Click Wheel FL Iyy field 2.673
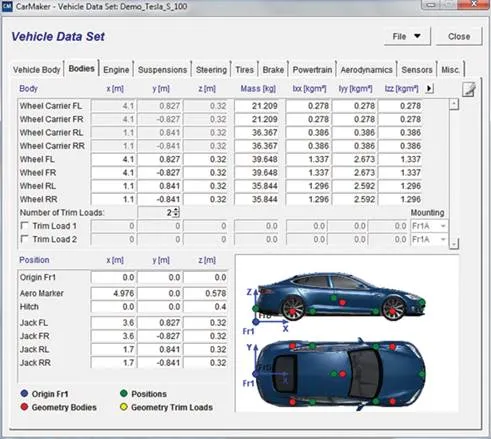This screenshot has width=491, height=439. [355, 159]
